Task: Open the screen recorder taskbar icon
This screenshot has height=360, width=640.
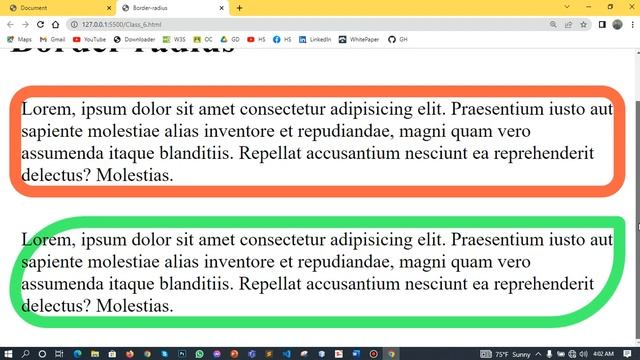Action: pyautogui.click(x=373, y=354)
